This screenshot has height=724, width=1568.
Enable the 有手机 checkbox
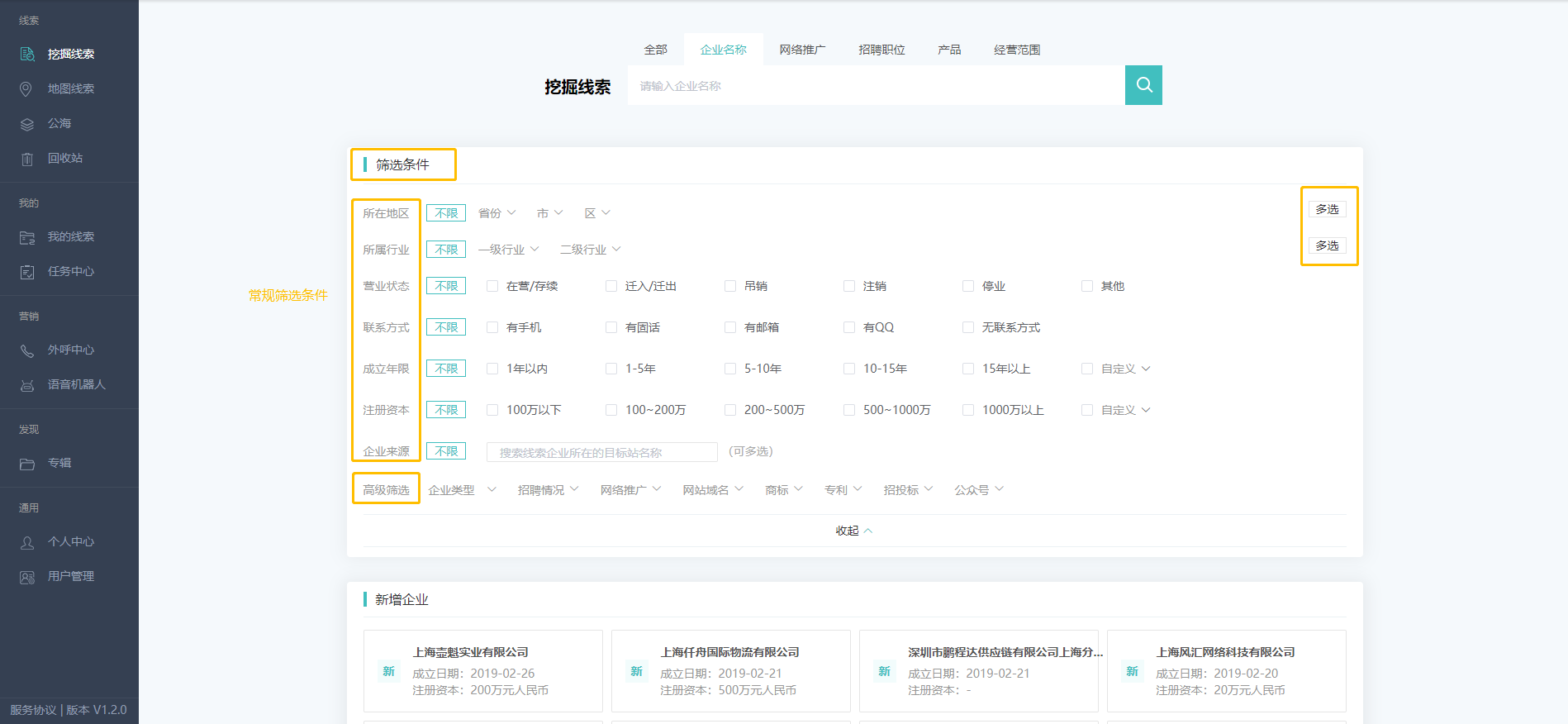(492, 327)
